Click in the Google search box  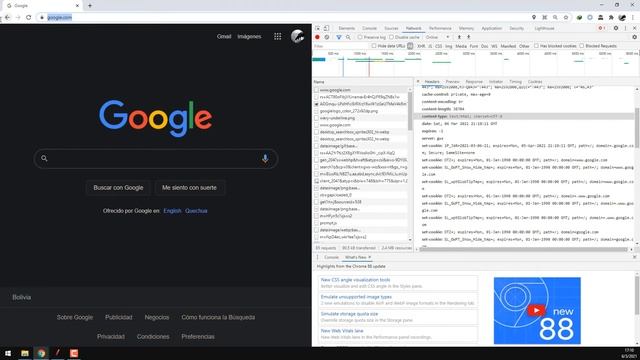pyautogui.click(x=155, y=158)
